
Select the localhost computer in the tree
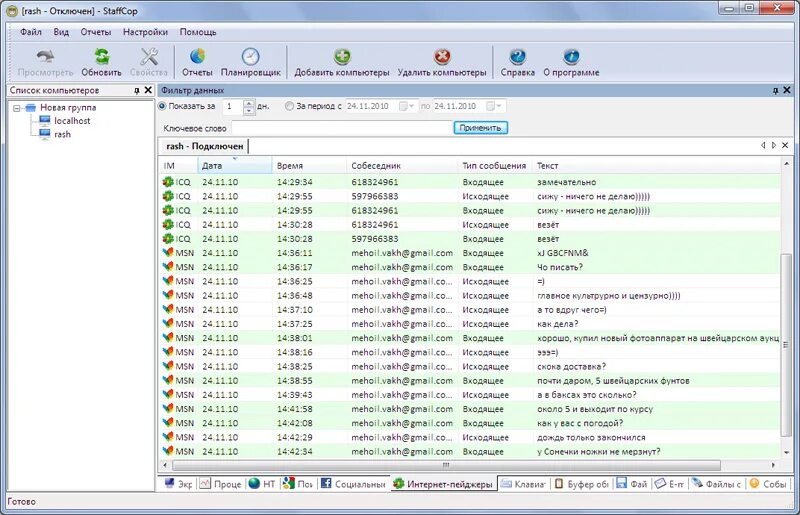(x=72, y=121)
